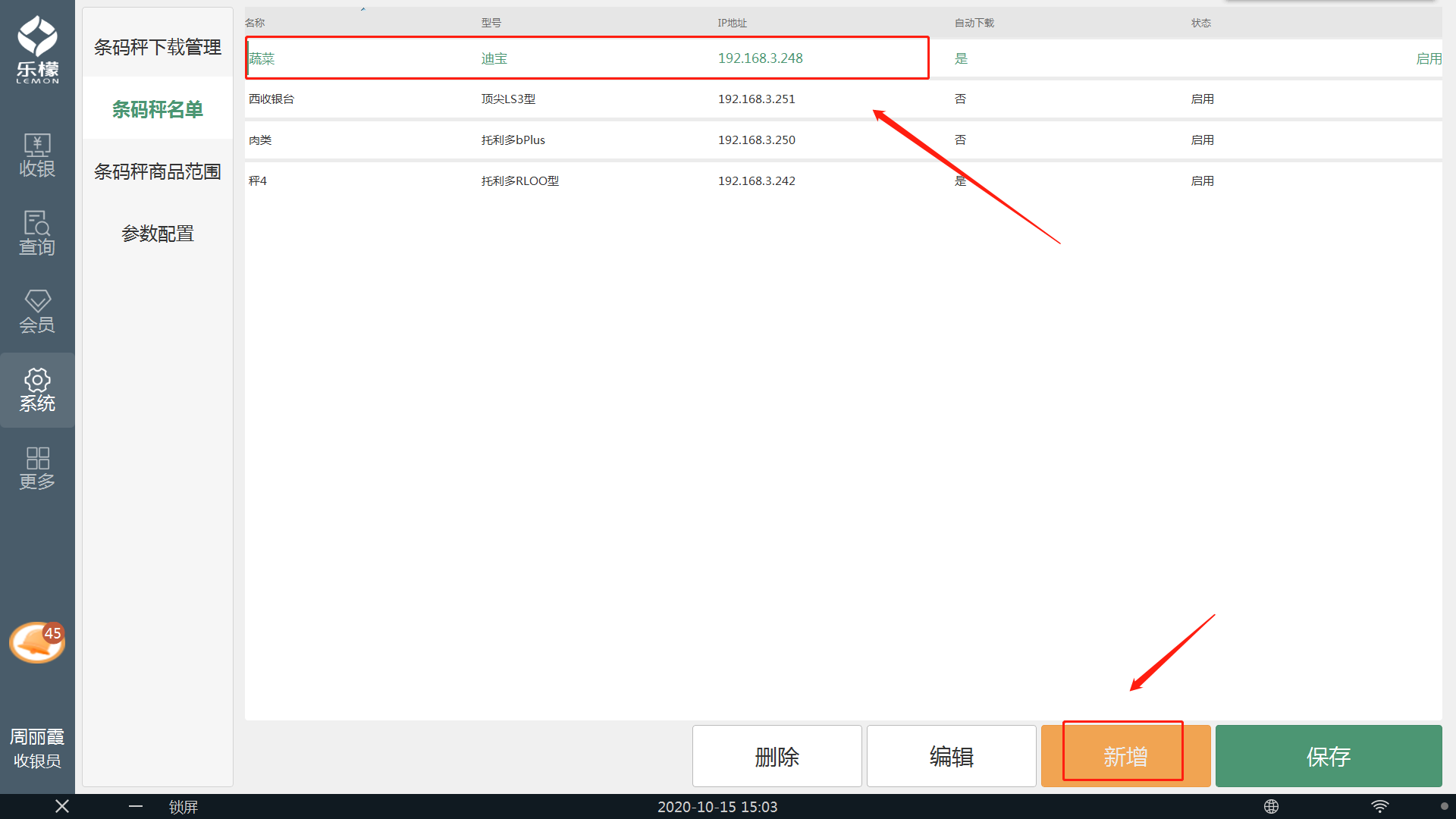This screenshot has width=1456, height=819.
Task: Select the 蔬菜 scale row
Action: pyautogui.click(x=843, y=58)
